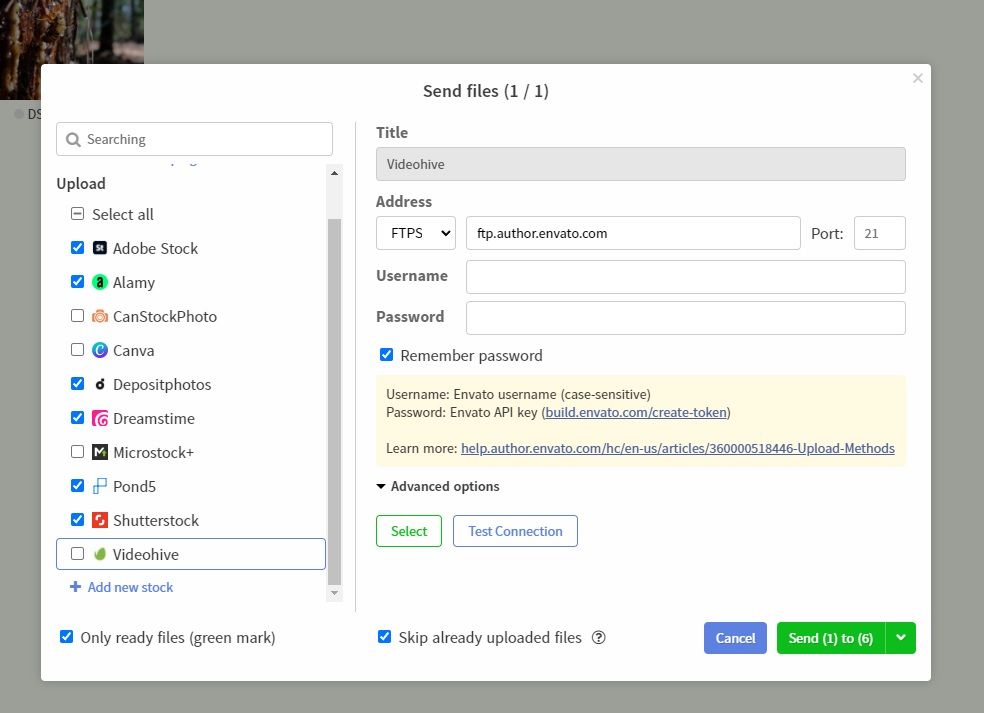984x713 pixels.
Task: Disable Skip already uploaded files
Action: (x=385, y=637)
